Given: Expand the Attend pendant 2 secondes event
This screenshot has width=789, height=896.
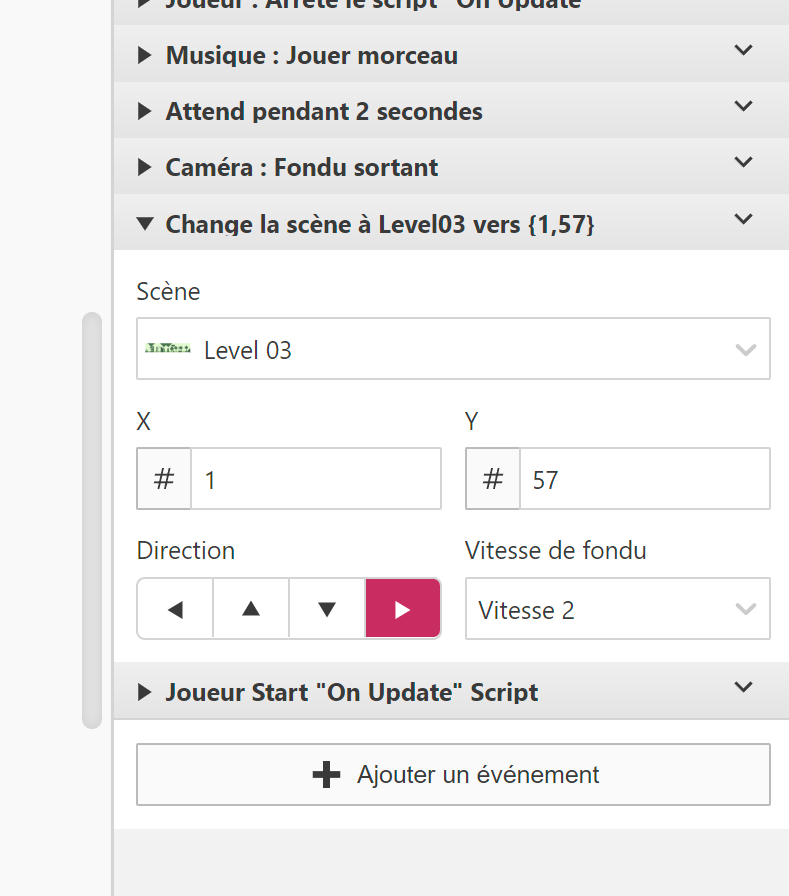Looking at the screenshot, I should pos(144,112).
